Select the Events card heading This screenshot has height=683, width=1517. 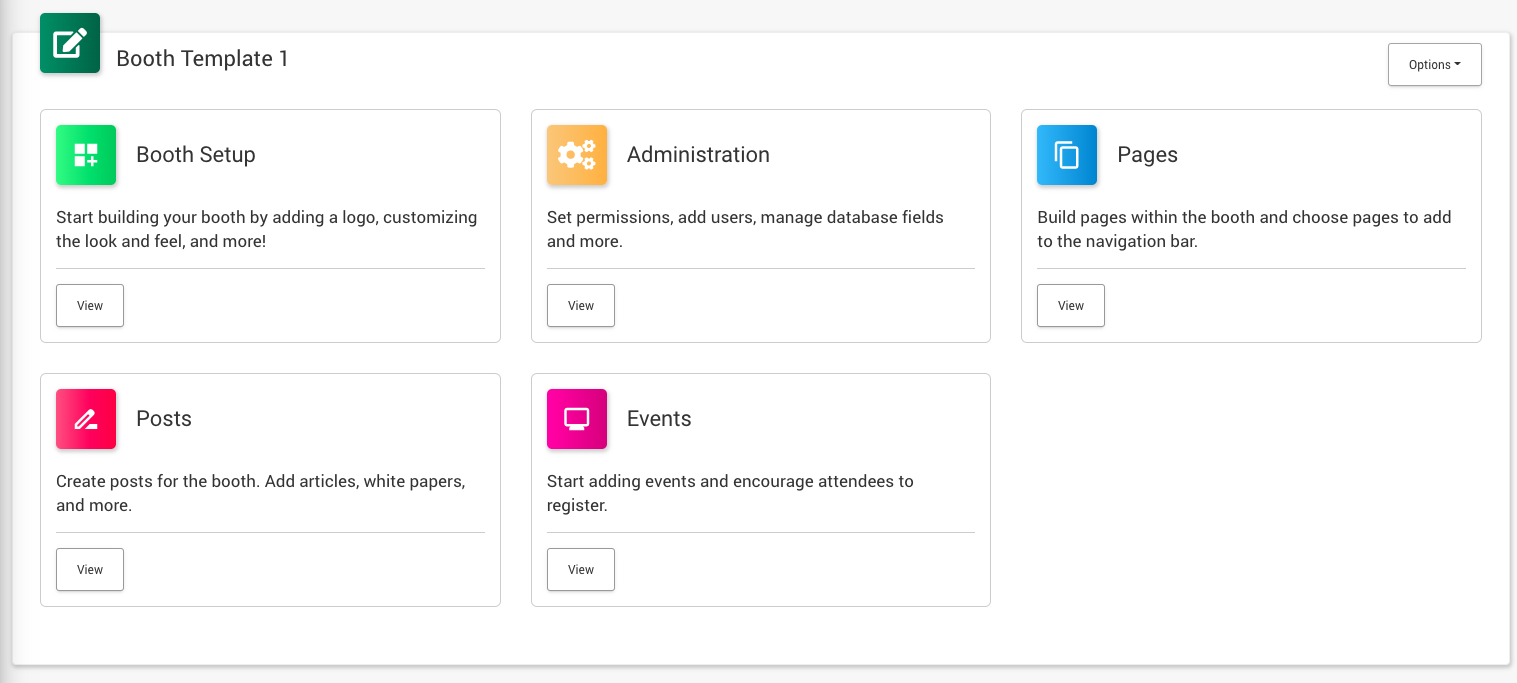(x=659, y=419)
